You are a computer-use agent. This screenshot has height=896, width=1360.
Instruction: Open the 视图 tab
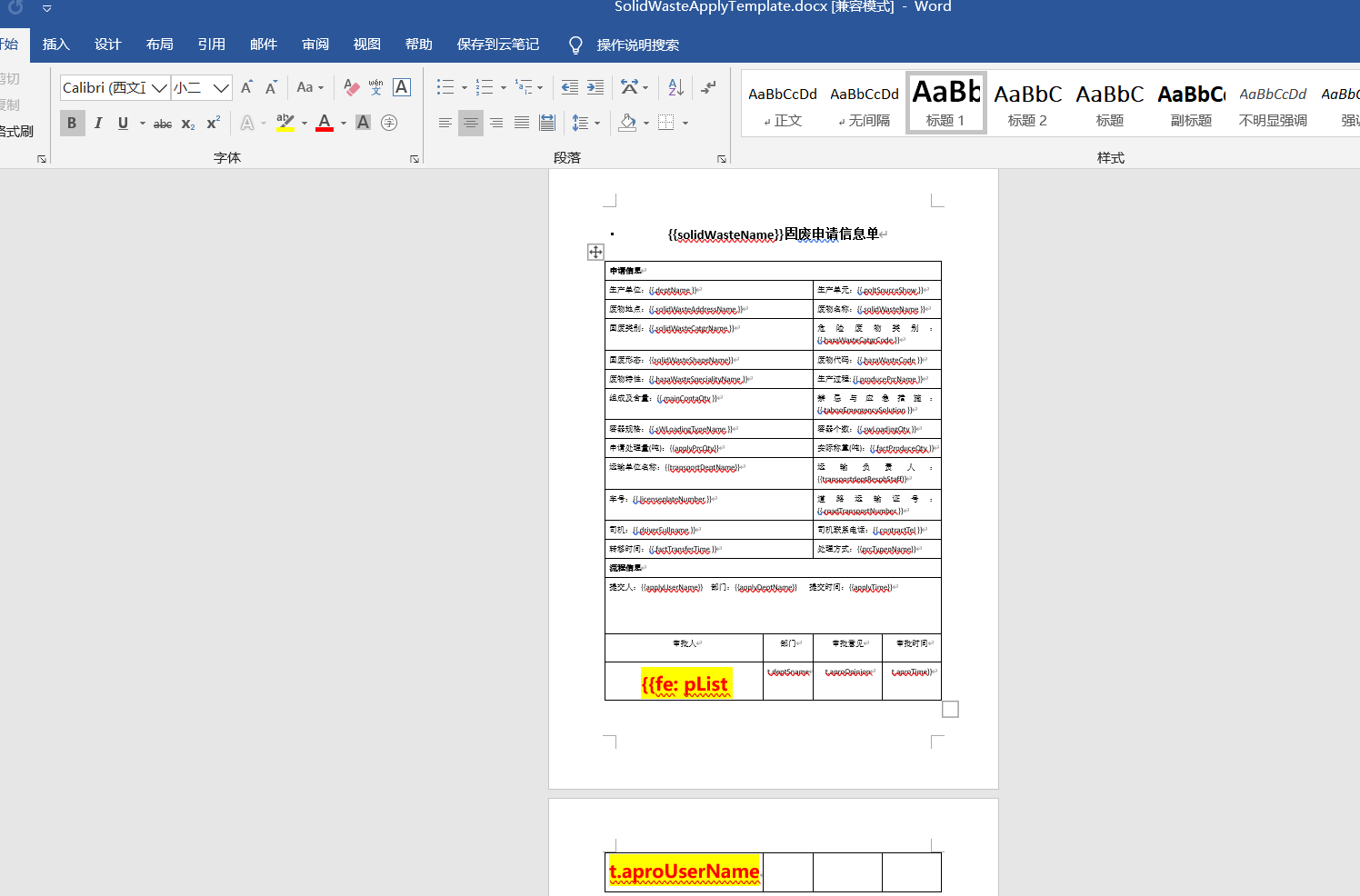(x=367, y=45)
